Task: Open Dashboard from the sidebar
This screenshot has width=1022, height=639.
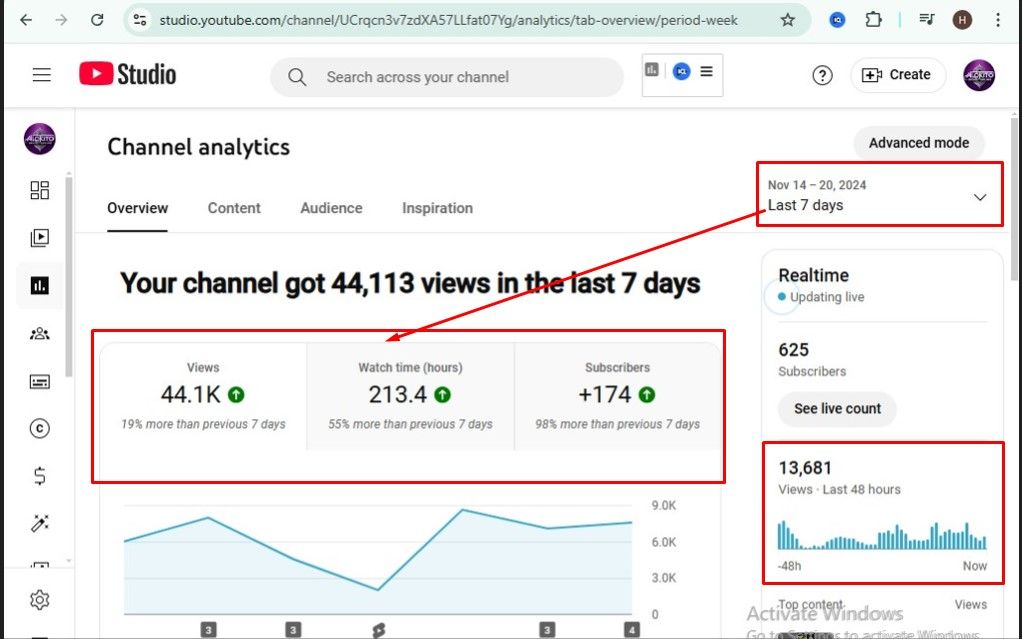Action: pyautogui.click(x=40, y=190)
